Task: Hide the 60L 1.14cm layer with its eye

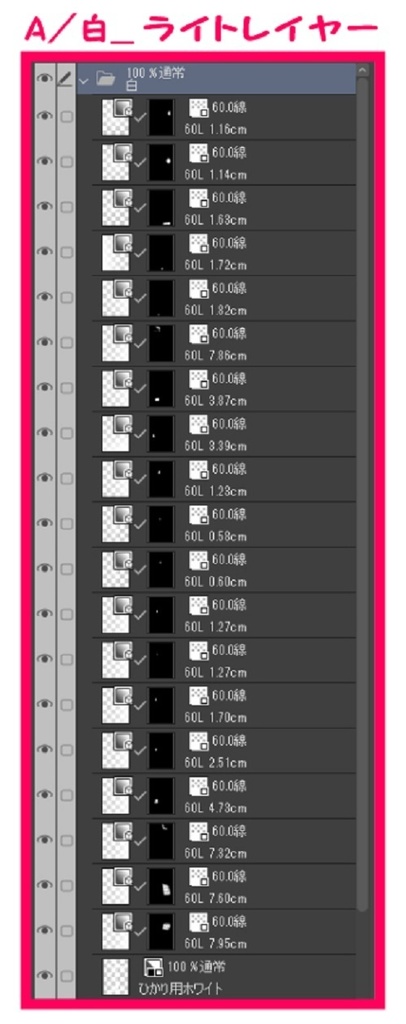Action: point(44,162)
